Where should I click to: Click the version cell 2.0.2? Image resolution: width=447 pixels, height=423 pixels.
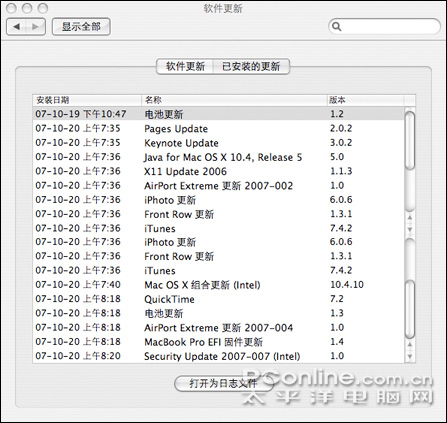(x=341, y=128)
